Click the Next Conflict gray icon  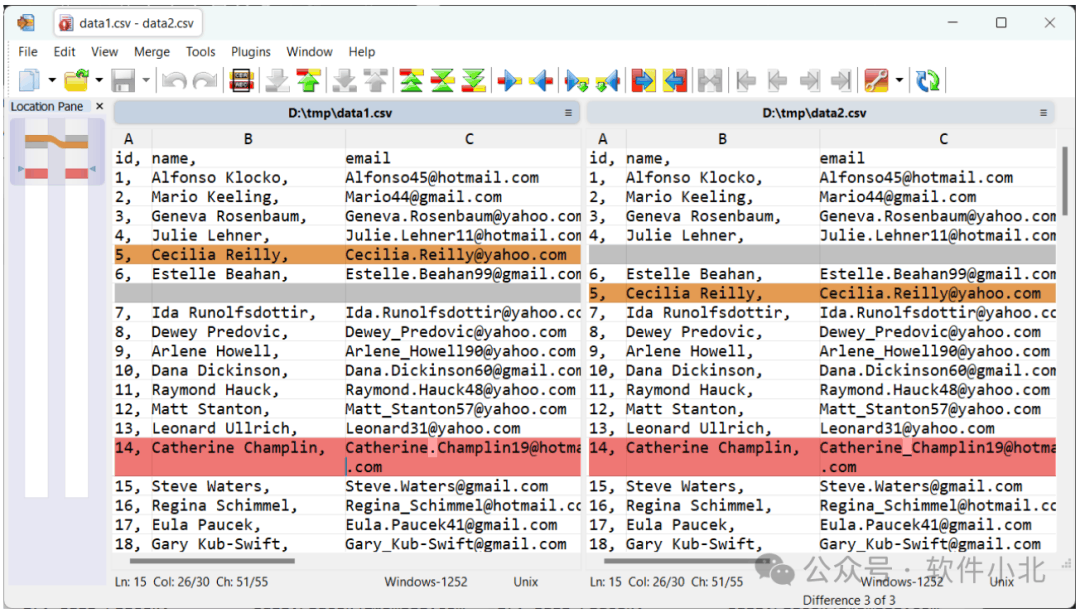point(344,81)
